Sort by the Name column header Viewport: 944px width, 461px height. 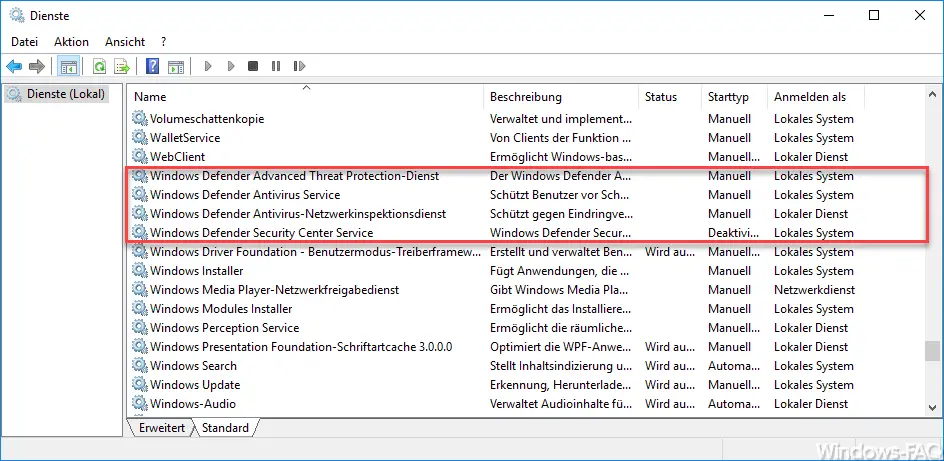click(306, 97)
